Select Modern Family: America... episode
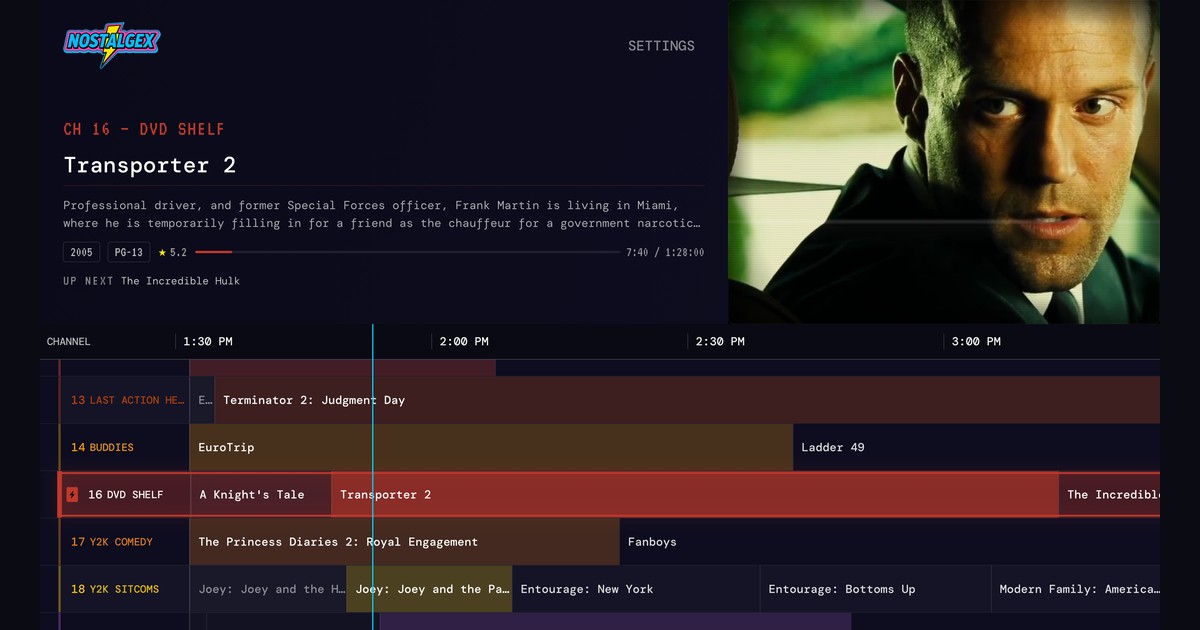This screenshot has width=1200, height=630. pos(1076,589)
